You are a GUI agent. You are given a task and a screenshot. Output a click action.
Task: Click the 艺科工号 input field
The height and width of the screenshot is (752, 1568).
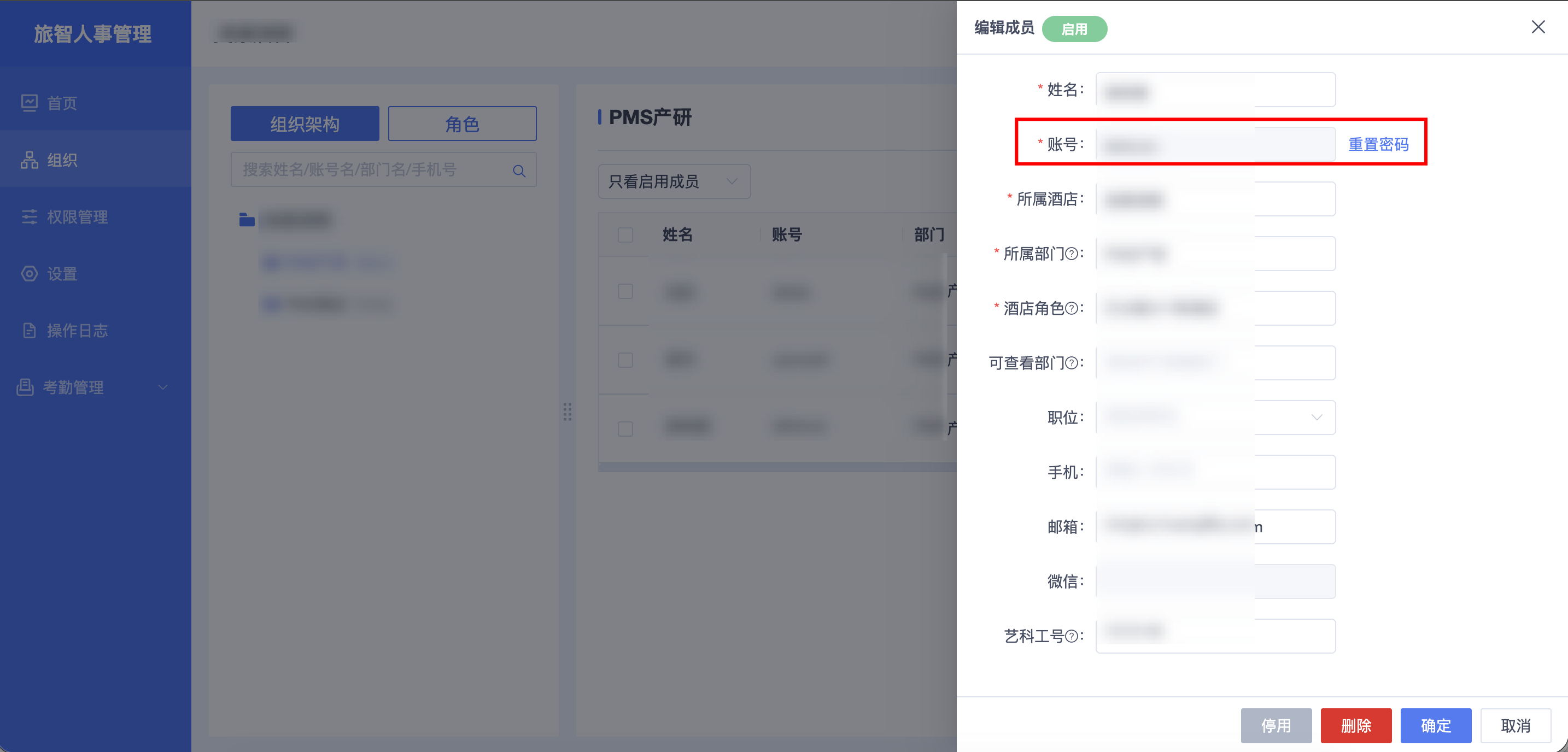[x=1215, y=636]
